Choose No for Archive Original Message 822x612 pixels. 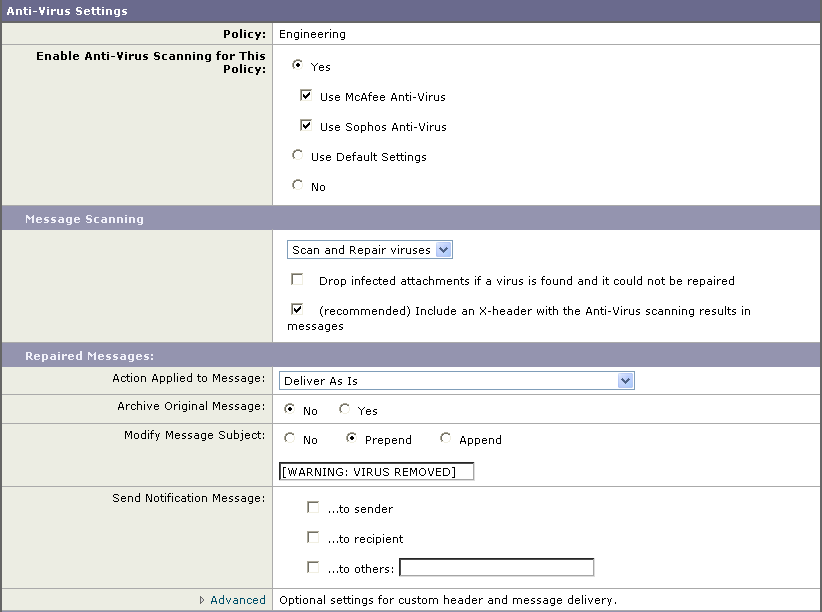click(x=289, y=409)
